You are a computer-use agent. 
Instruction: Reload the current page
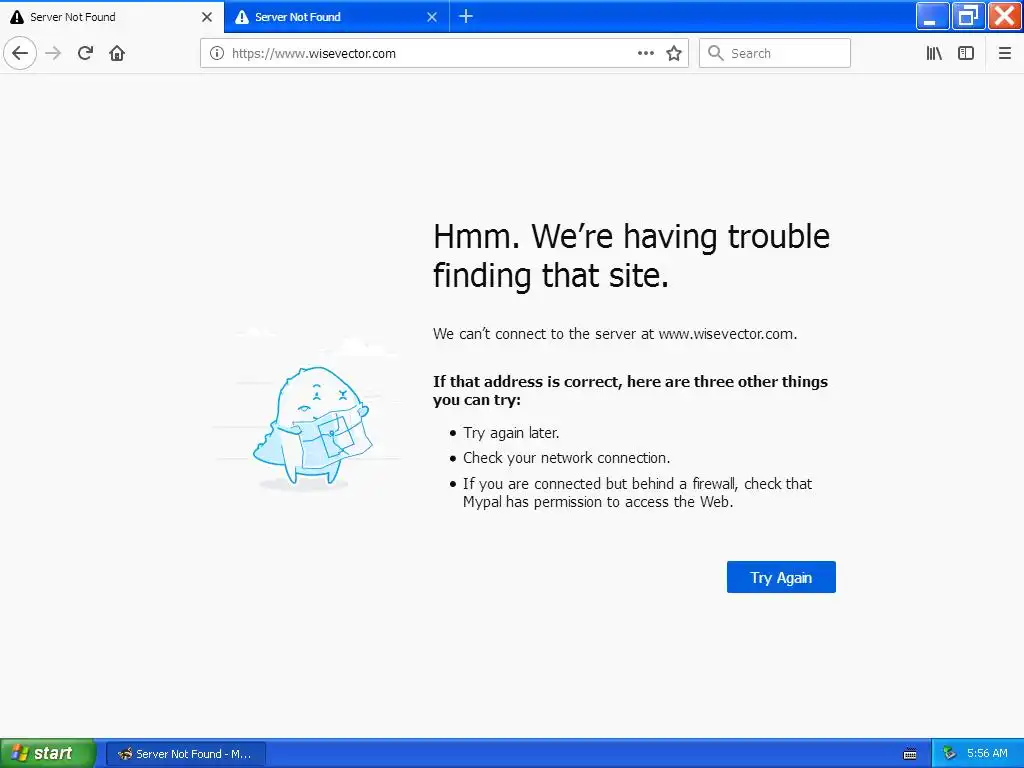(86, 53)
